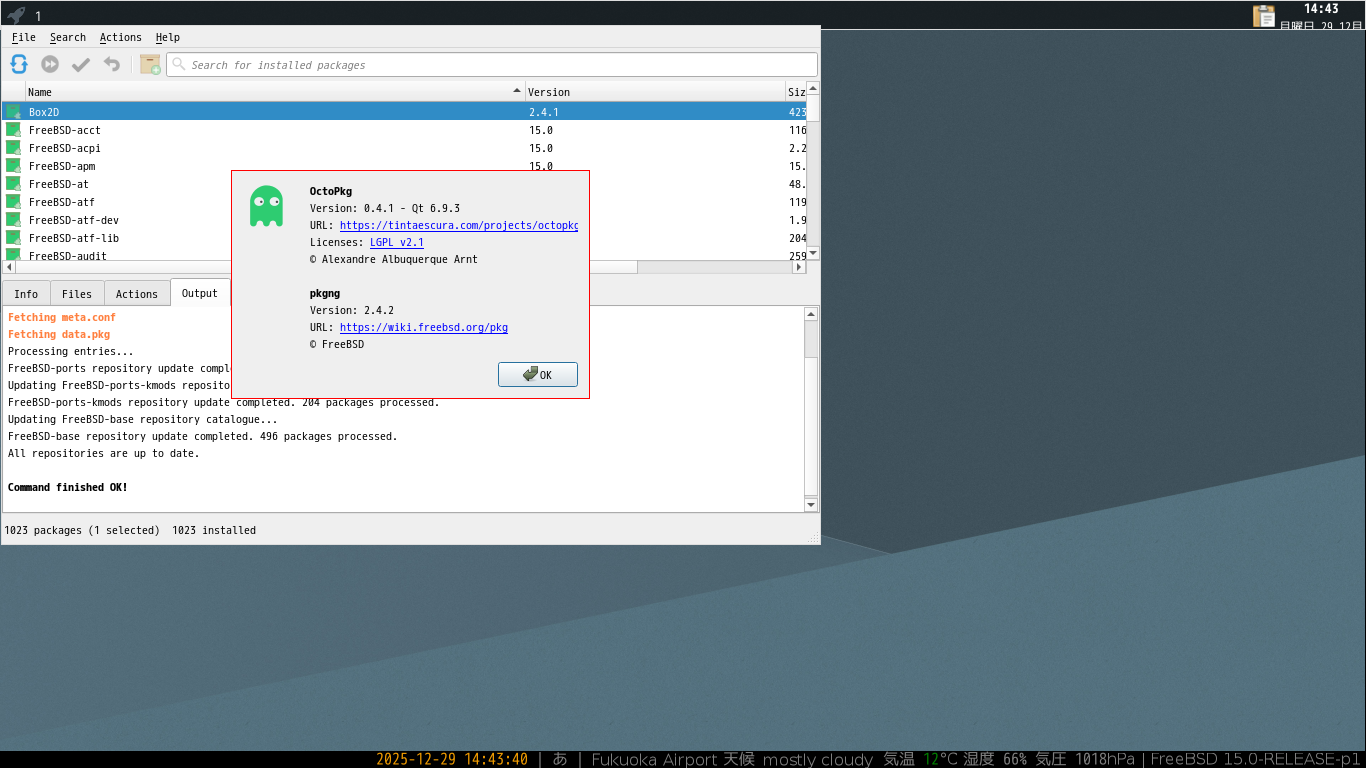This screenshot has width=1366, height=768.
Task: Click the horizontal scrollbar right arrow
Action: pyautogui.click(x=799, y=267)
